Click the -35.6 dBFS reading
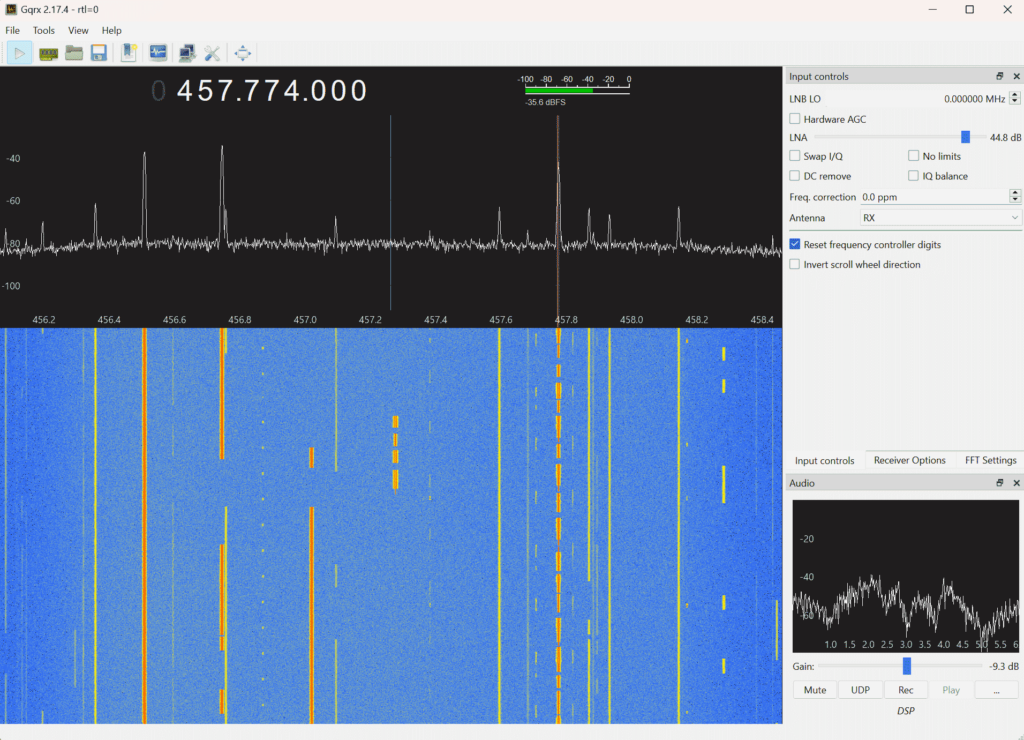 (x=545, y=102)
